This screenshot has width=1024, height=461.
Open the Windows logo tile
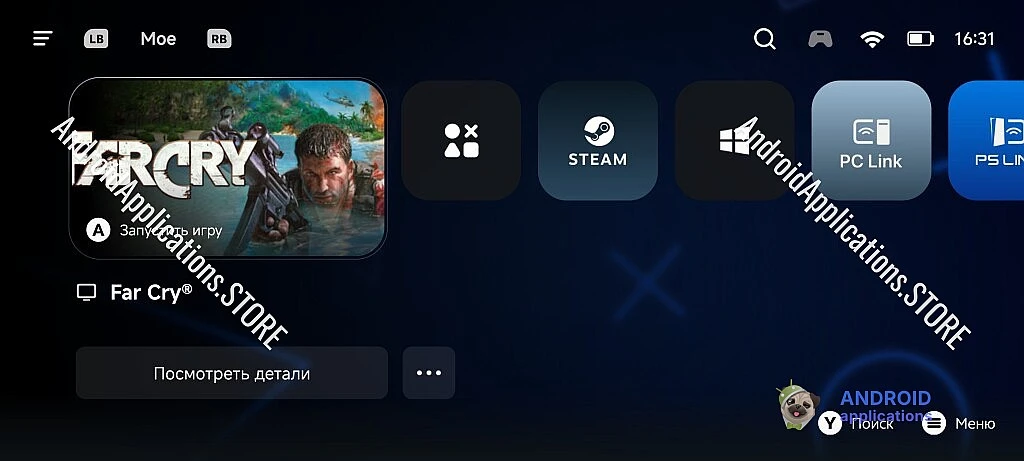(735, 140)
